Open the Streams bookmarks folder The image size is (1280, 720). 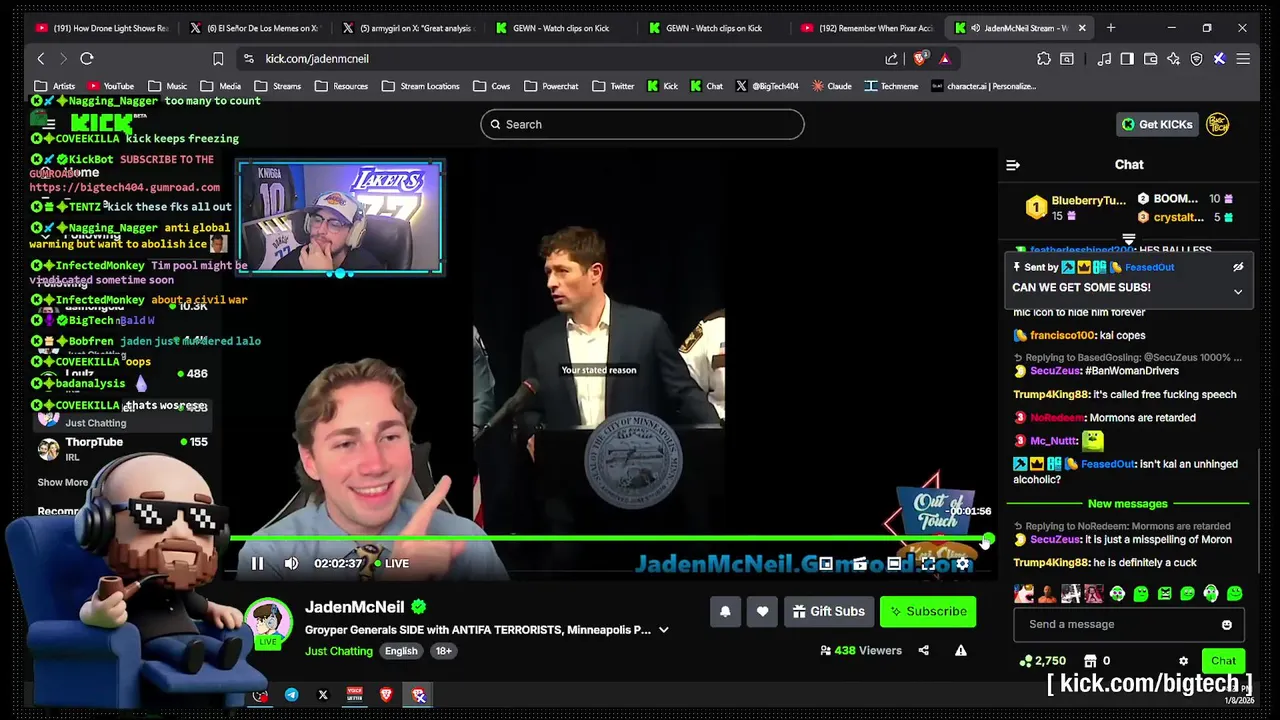pos(279,86)
